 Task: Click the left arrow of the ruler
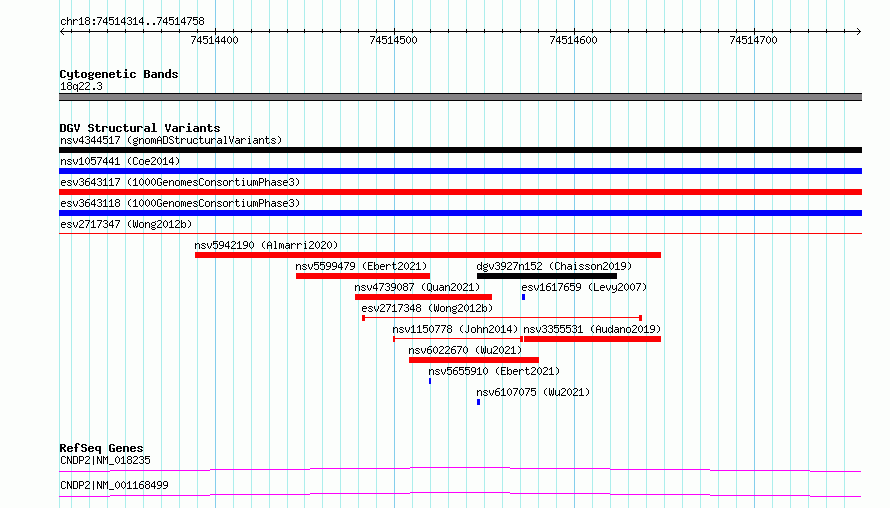(63, 31)
